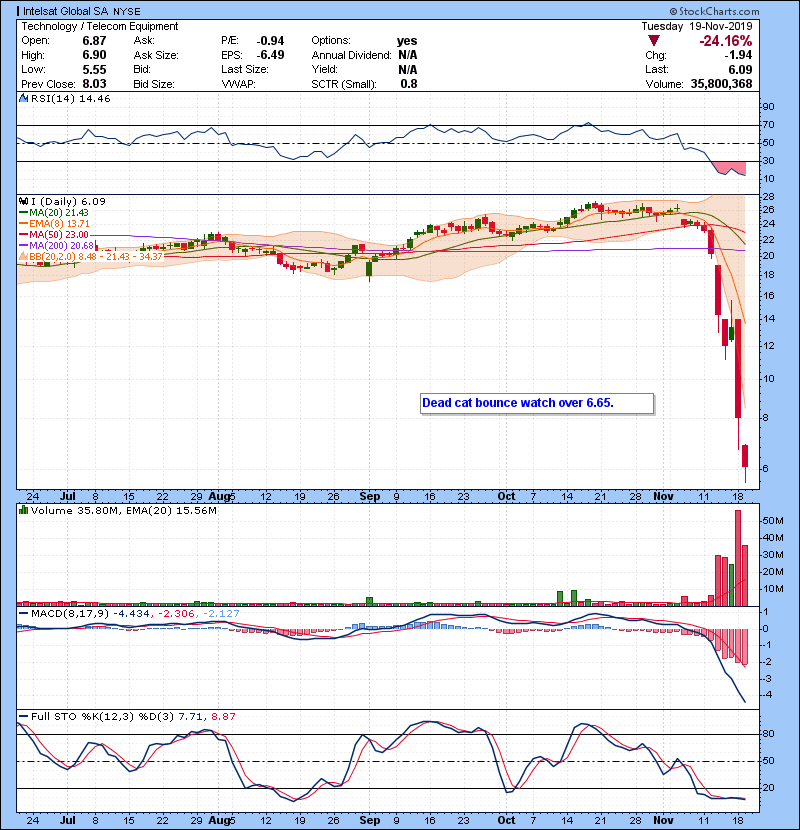Click the Tuesday 19-Nov-2019 date

tap(697, 26)
